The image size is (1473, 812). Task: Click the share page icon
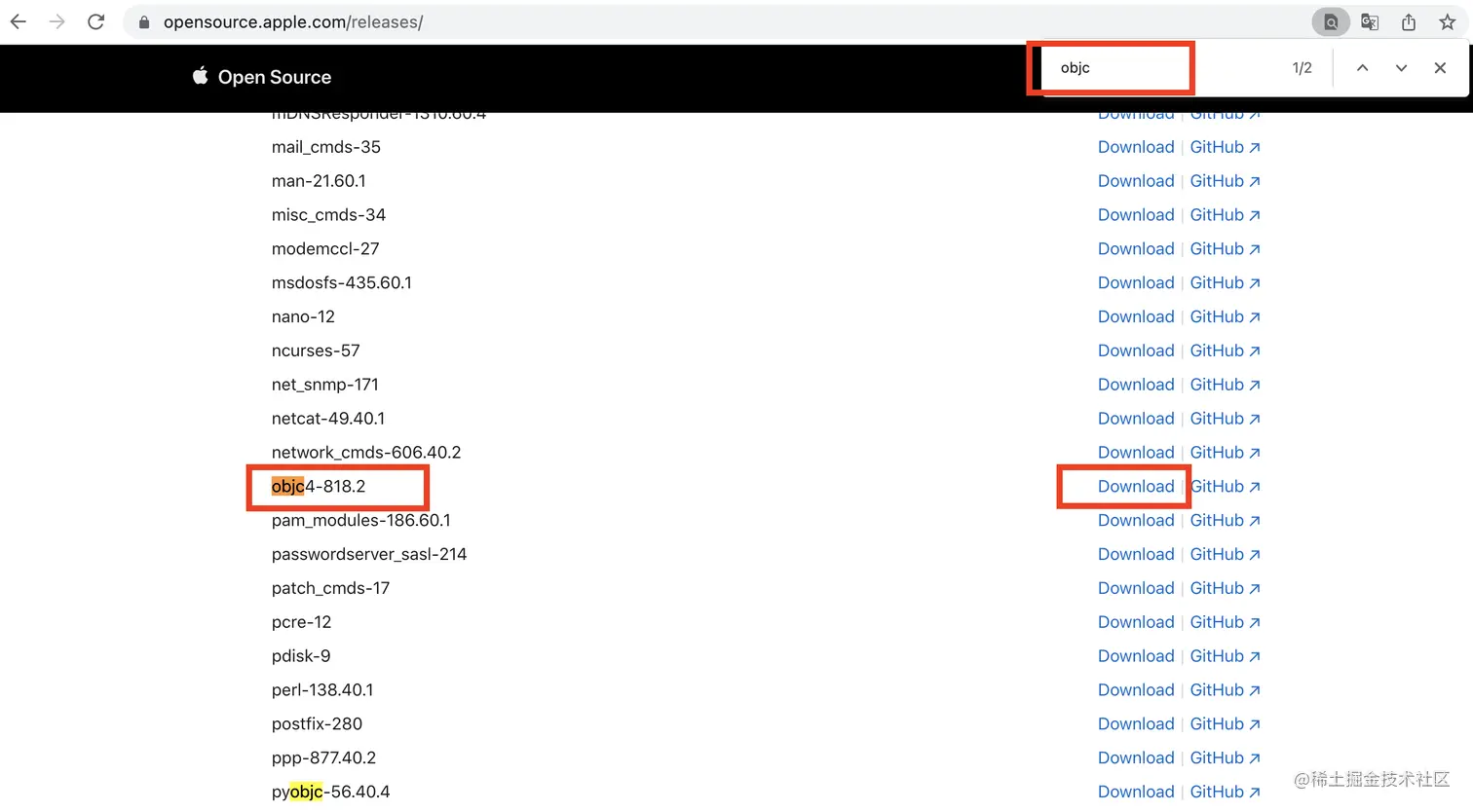point(1409,21)
